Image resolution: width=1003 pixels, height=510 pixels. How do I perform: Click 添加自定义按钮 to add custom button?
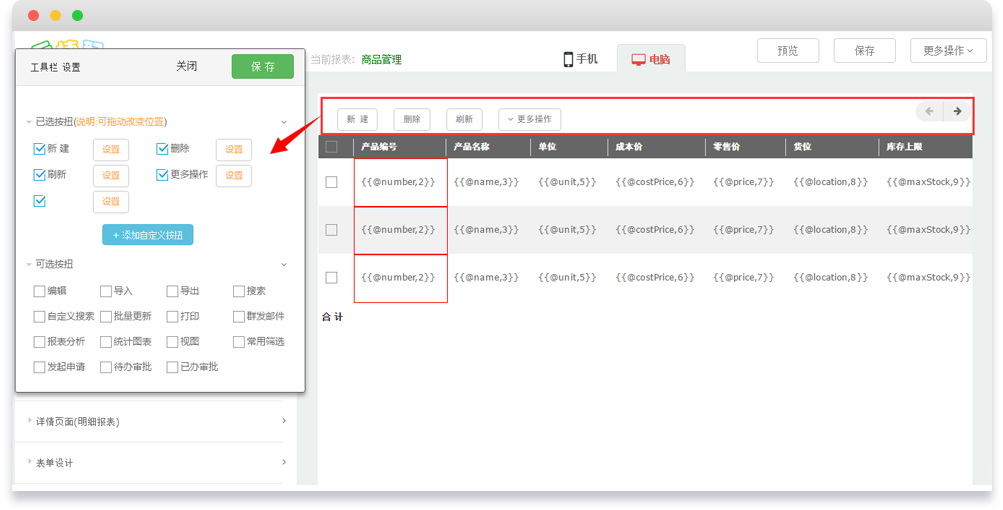click(x=148, y=235)
